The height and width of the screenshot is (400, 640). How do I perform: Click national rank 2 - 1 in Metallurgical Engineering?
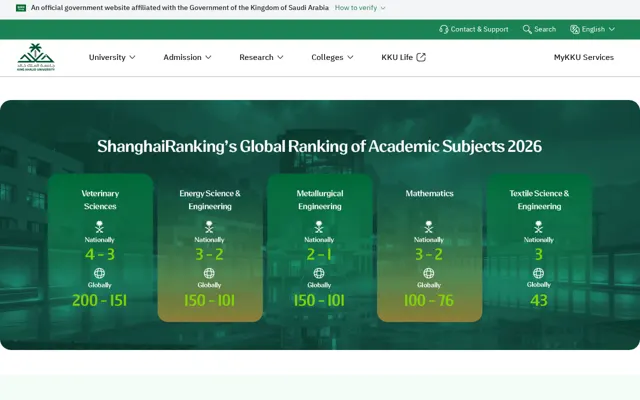(319, 254)
